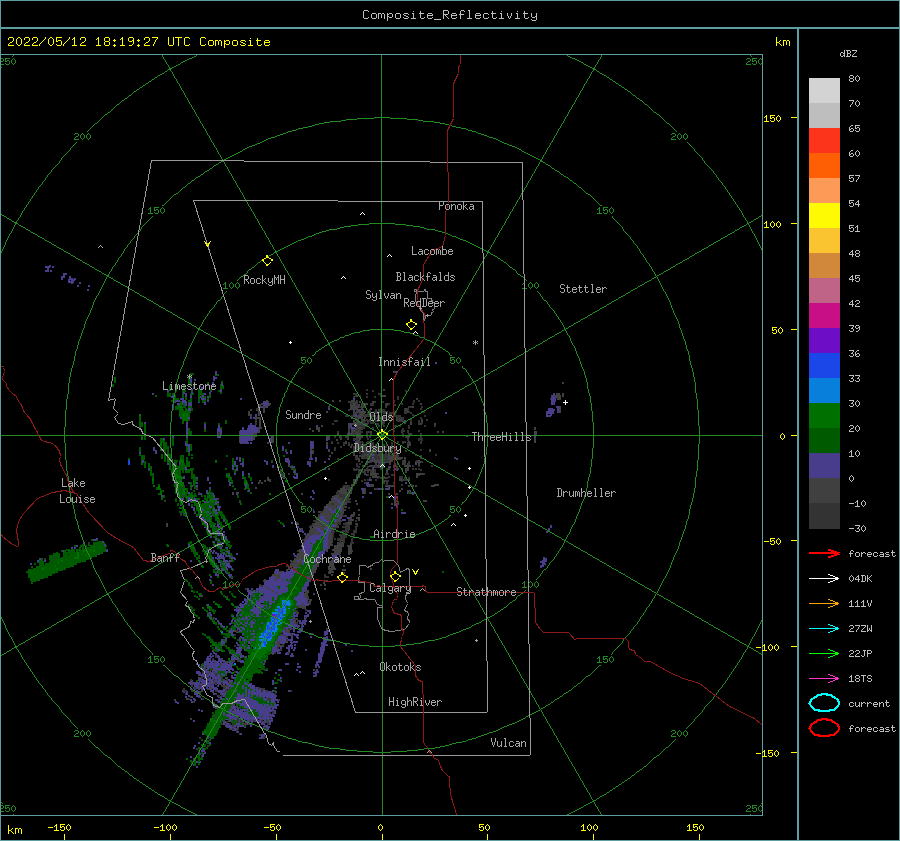Click the Sylvan label

click(x=383, y=295)
